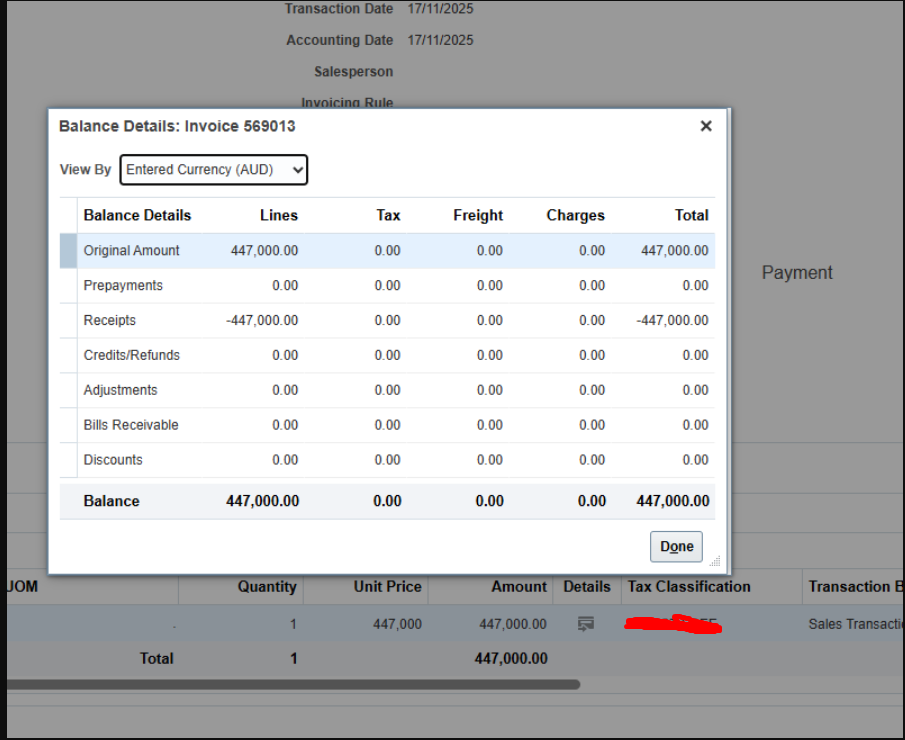Click the Original Amount row label

(x=132, y=251)
